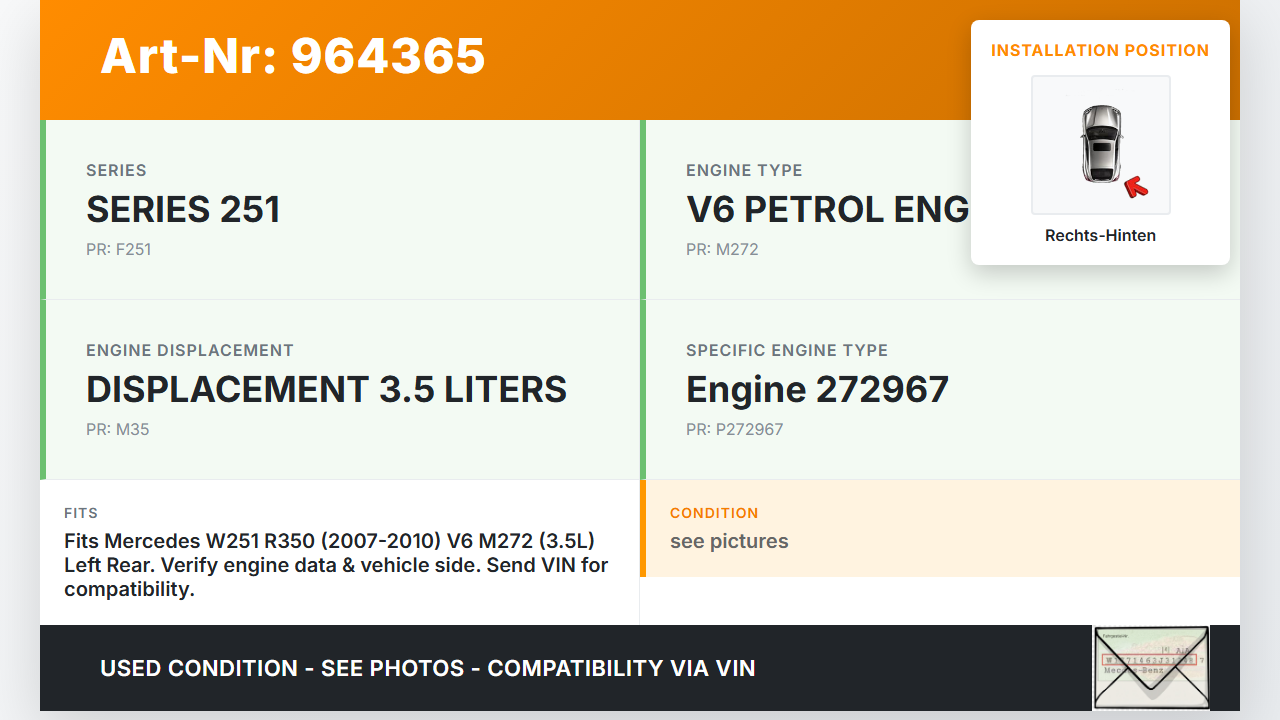Click the VIN envelope icon
This screenshot has height=720, width=1280.
(x=1151, y=667)
